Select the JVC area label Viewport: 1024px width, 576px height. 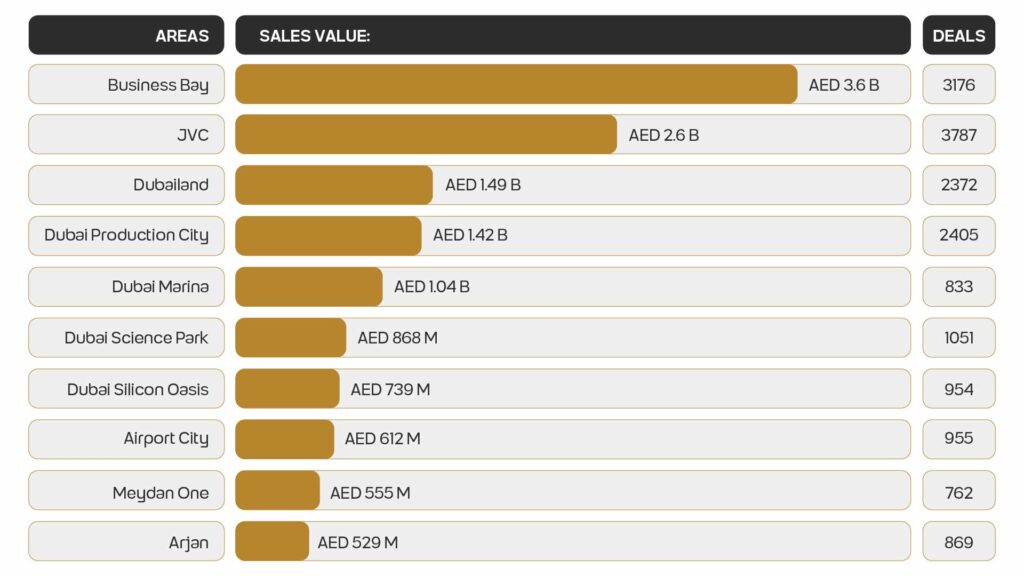click(x=192, y=135)
